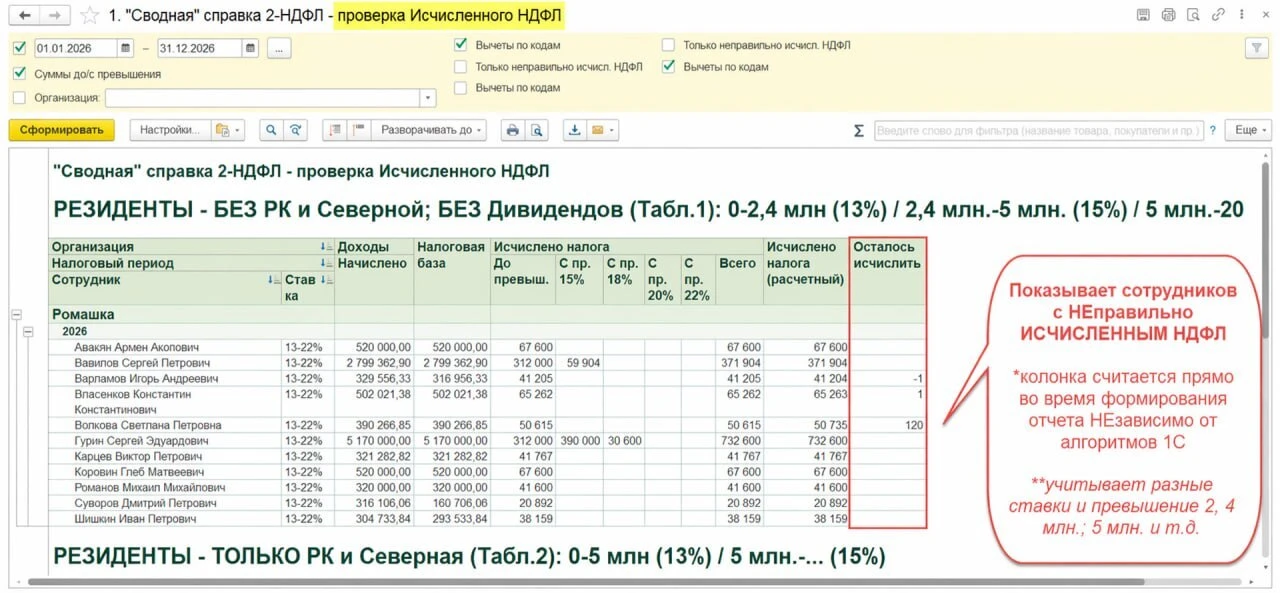The height and width of the screenshot is (593, 1280).
Task: Sort by Организация column arrow icon
Action: pyautogui.click(x=326, y=247)
